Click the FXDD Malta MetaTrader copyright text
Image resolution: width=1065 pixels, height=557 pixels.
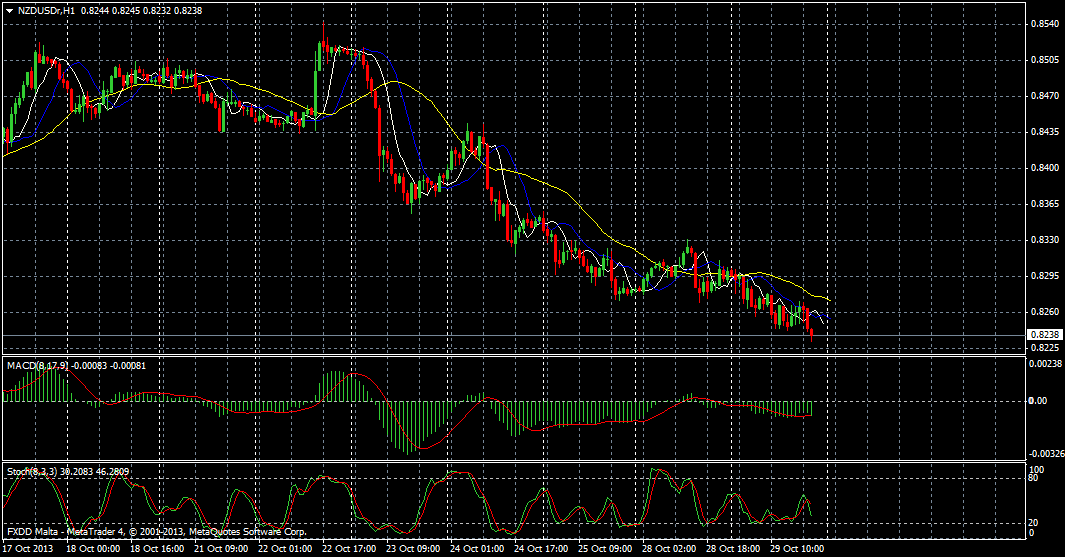tap(155, 533)
